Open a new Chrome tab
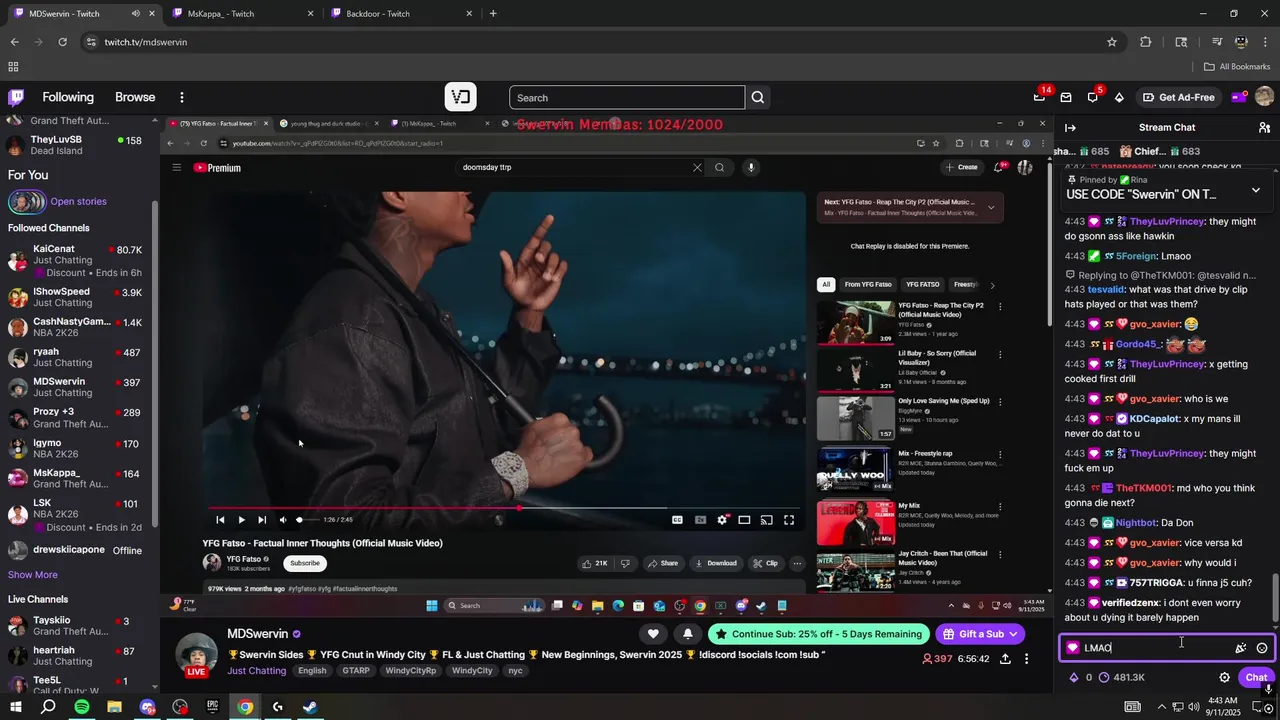This screenshot has width=1280, height=720. [493, 14]
